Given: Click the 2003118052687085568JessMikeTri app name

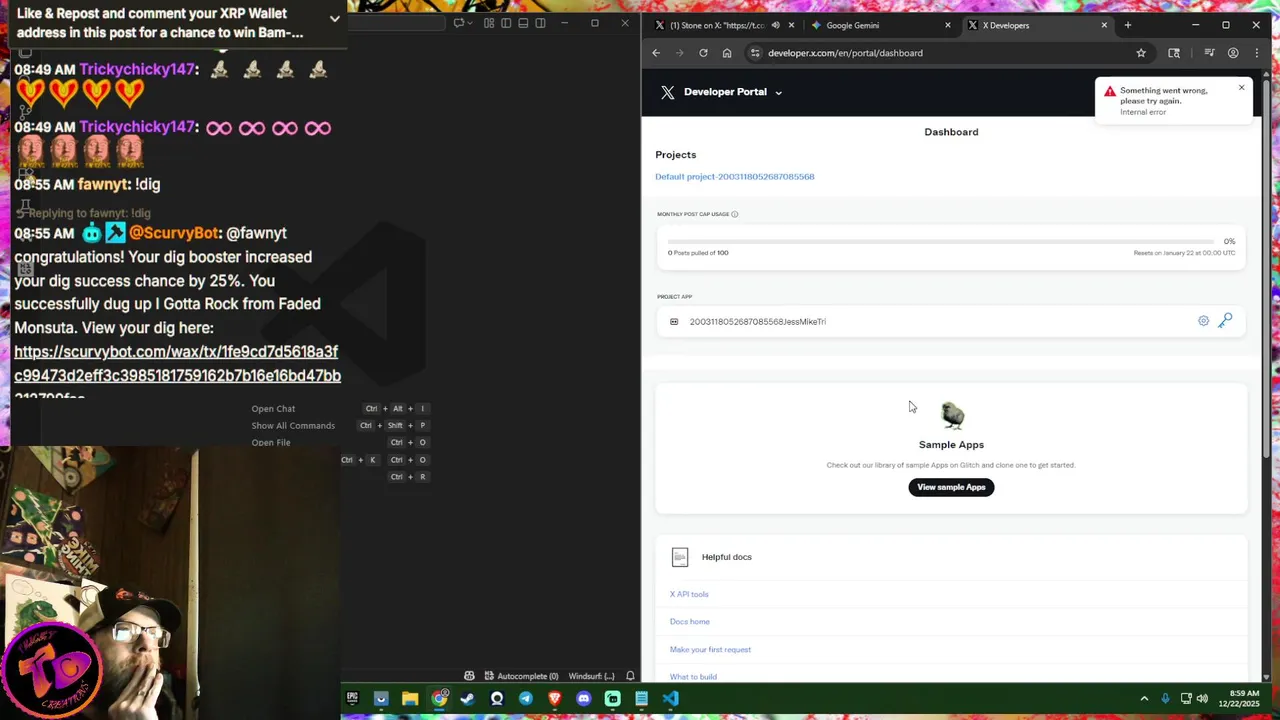Looking at the screenshot, I should tap(757, 322).
